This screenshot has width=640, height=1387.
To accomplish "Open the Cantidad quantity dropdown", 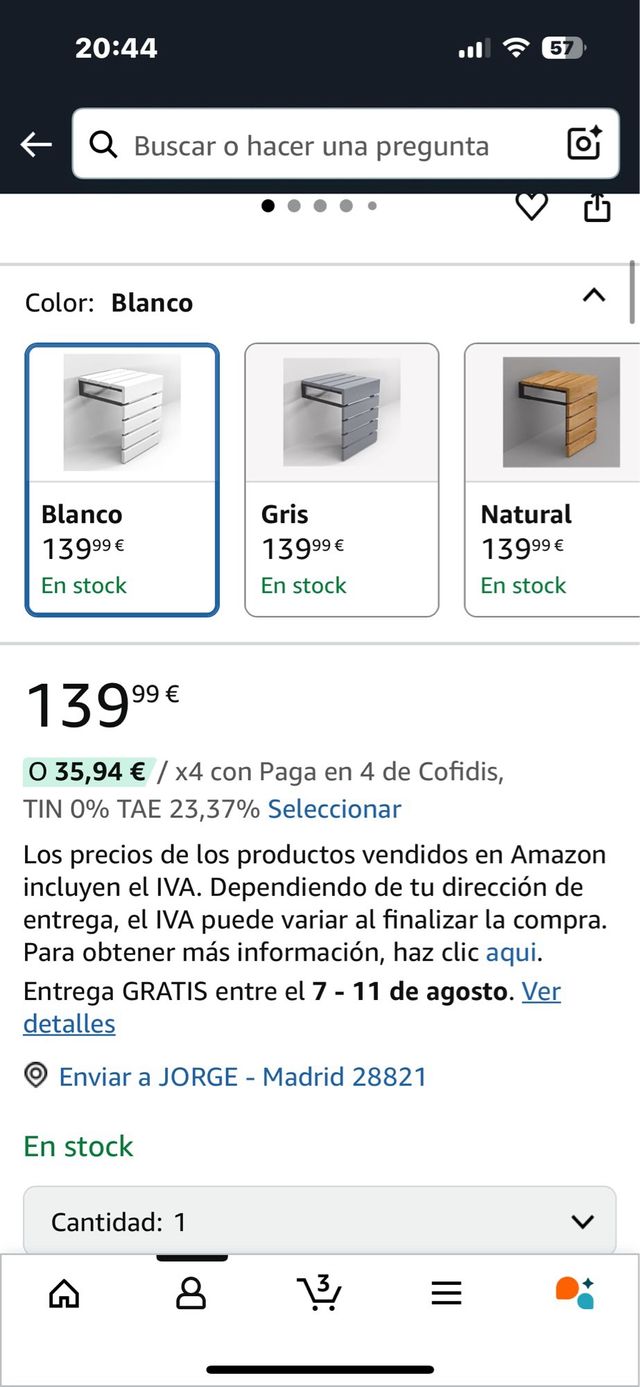I will pos(318,1221).
